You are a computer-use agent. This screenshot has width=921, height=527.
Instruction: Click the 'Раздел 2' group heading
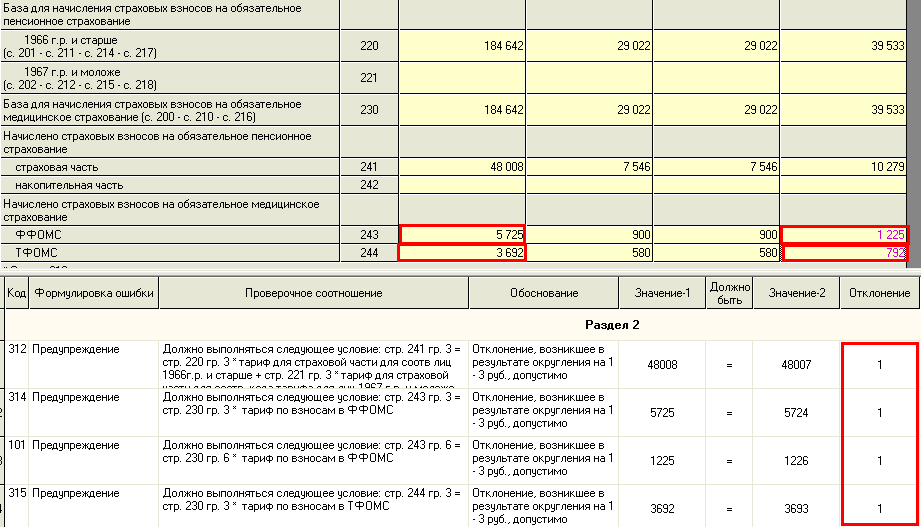(x=612, y=325)
